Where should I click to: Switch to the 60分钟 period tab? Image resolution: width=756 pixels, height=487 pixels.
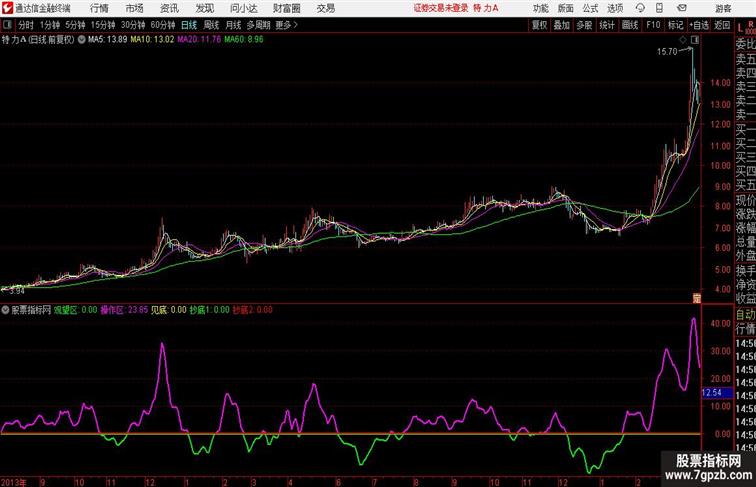pos(162,25)
